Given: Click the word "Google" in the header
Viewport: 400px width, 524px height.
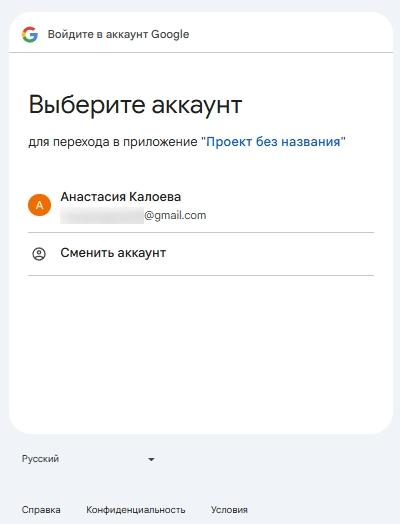Looking at the screenshot, I should (170, 34).
